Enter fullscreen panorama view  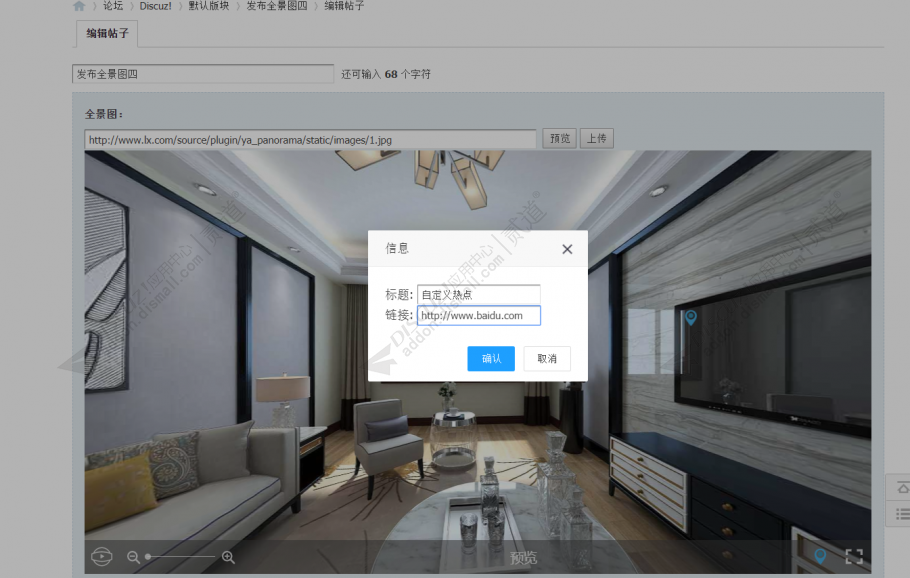click(854, 557)
